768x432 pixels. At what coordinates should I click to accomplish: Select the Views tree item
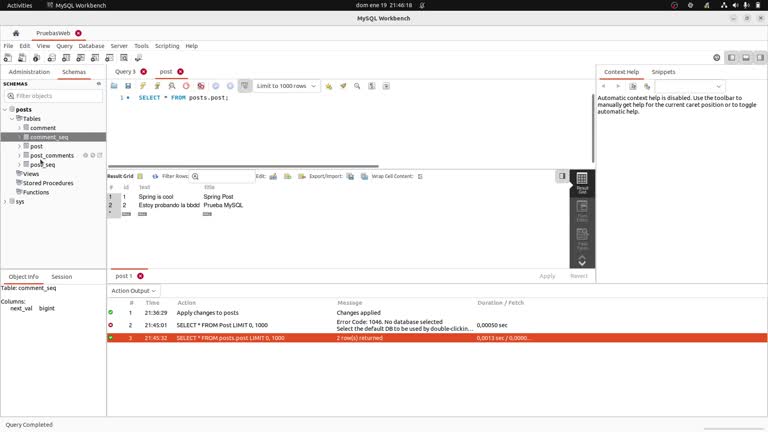tap(31, 174)
